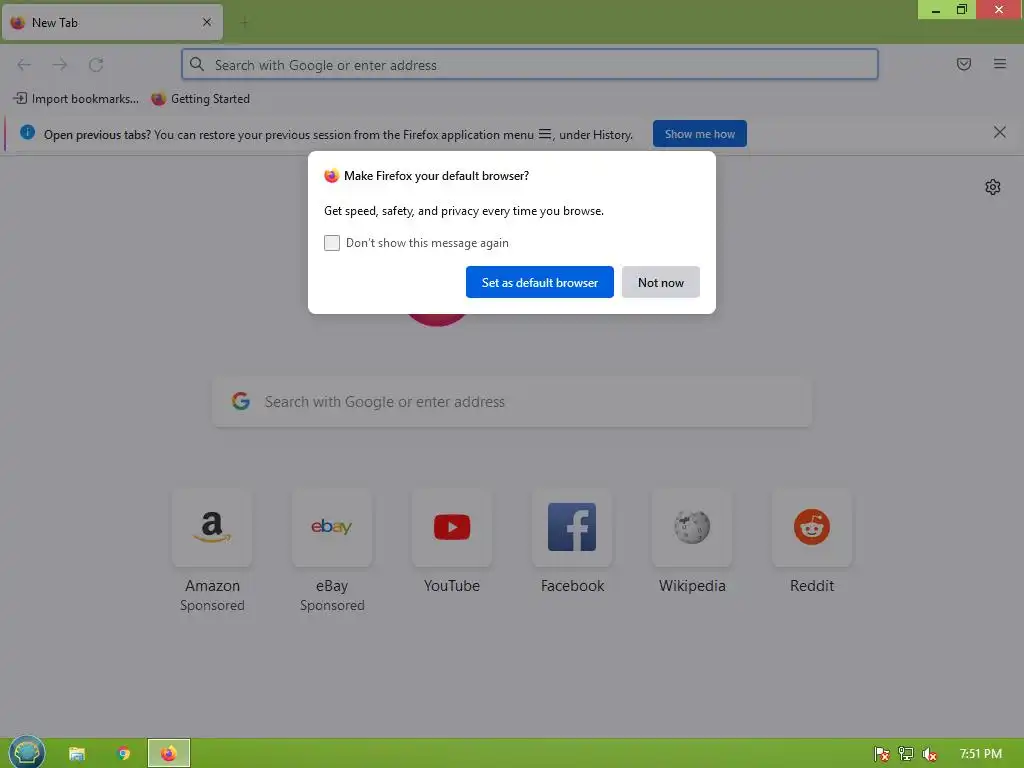The image size is (1024, 768).
Task: Select the New Tab tab
Action: tap(112, 23)
